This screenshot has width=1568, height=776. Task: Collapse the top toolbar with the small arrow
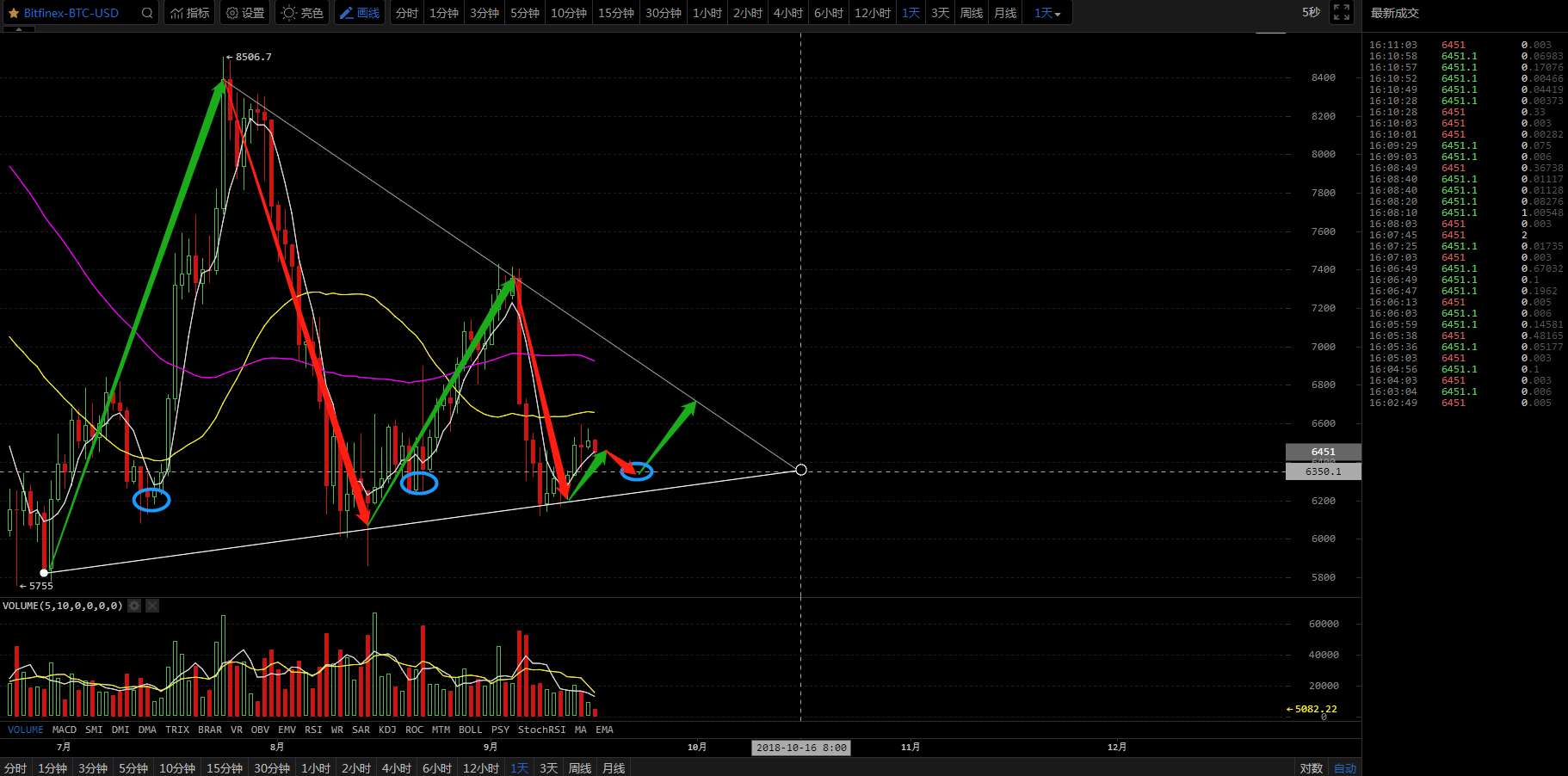[19, 29]
